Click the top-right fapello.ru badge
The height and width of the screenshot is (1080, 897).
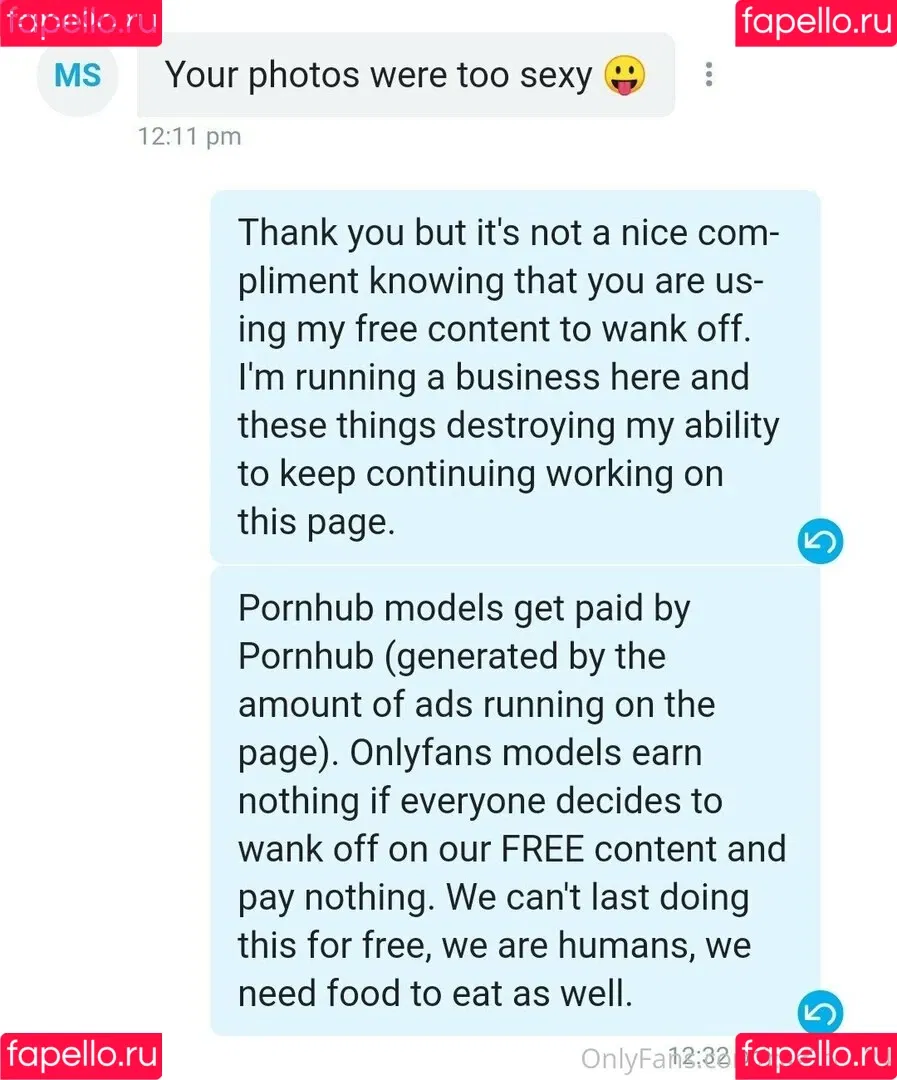[816, 23]
